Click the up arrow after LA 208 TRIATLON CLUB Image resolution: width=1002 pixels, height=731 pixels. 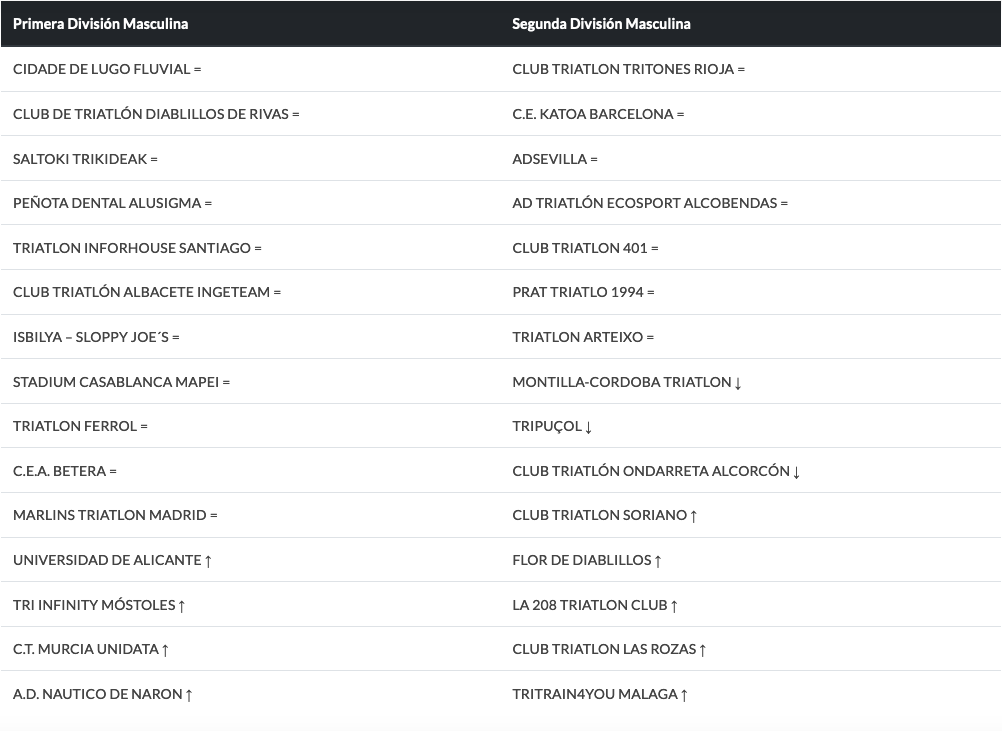[674, 605]
